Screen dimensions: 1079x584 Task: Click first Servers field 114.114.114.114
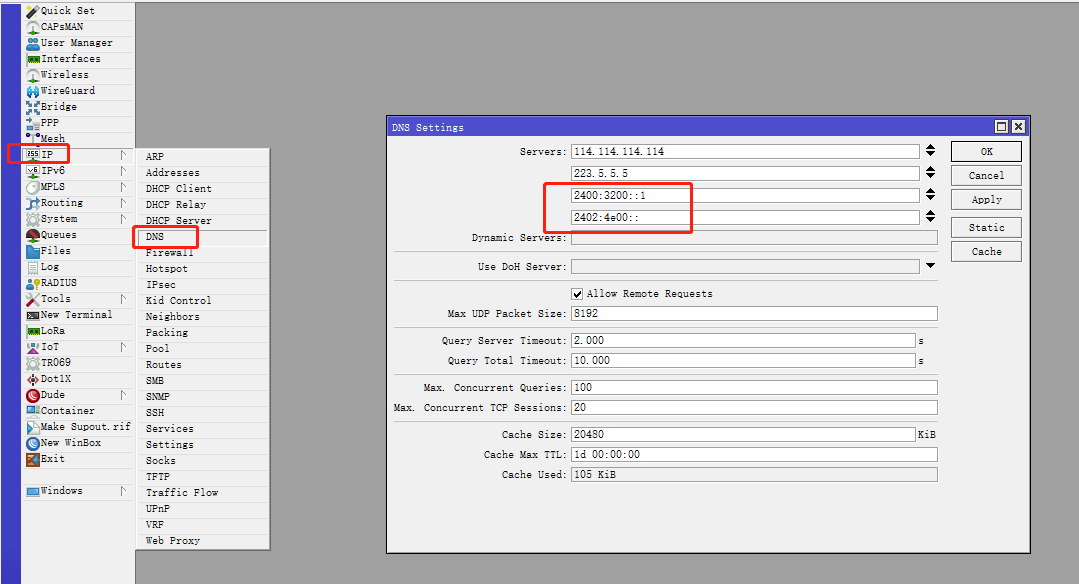click(x=745, y=151)
